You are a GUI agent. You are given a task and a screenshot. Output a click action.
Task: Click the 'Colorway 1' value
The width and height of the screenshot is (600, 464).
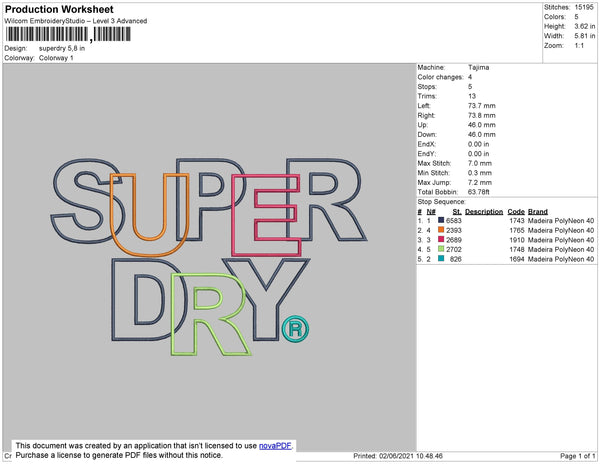56,58
